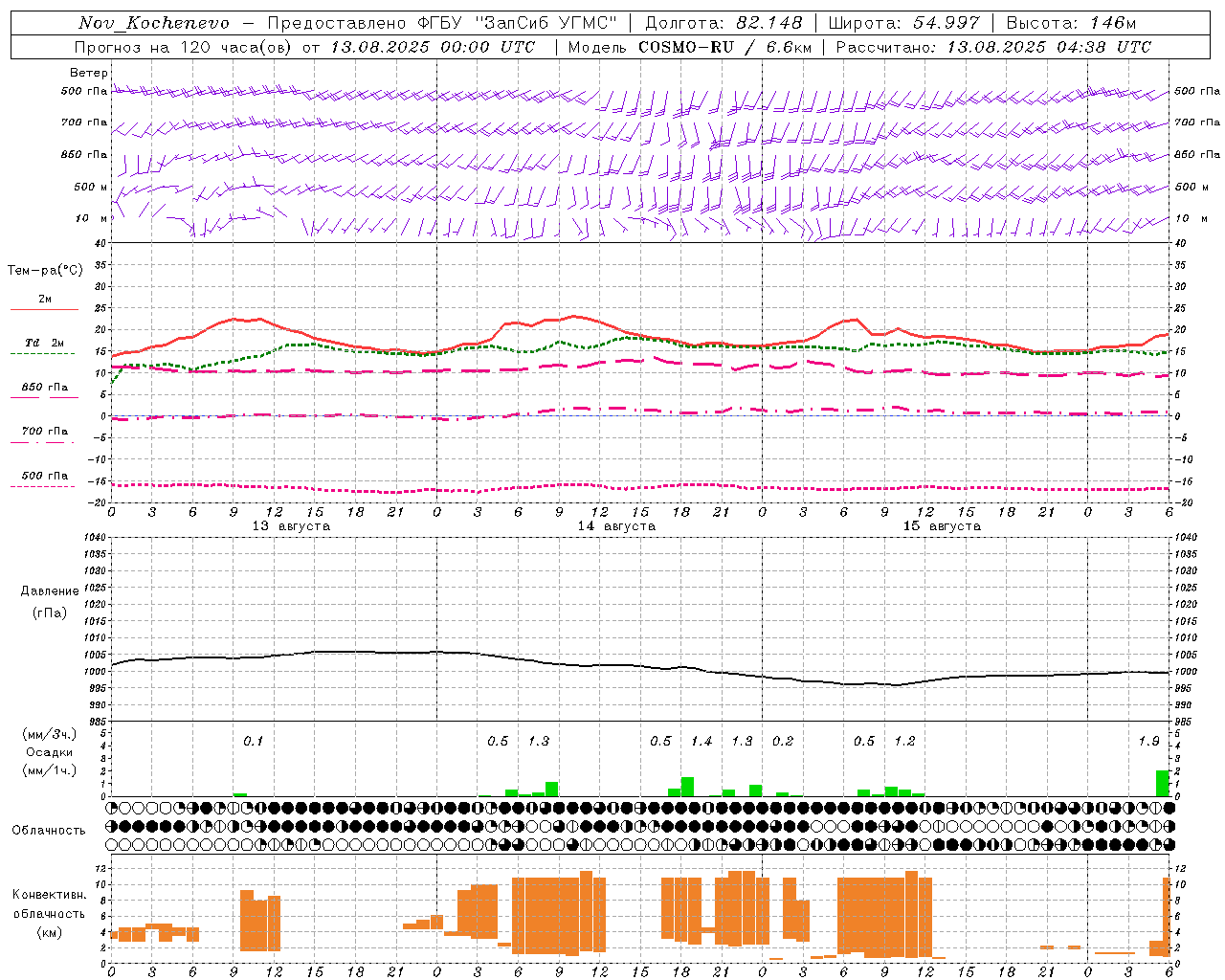Click the 1.2 precipitation amount value

click(904, 741)
